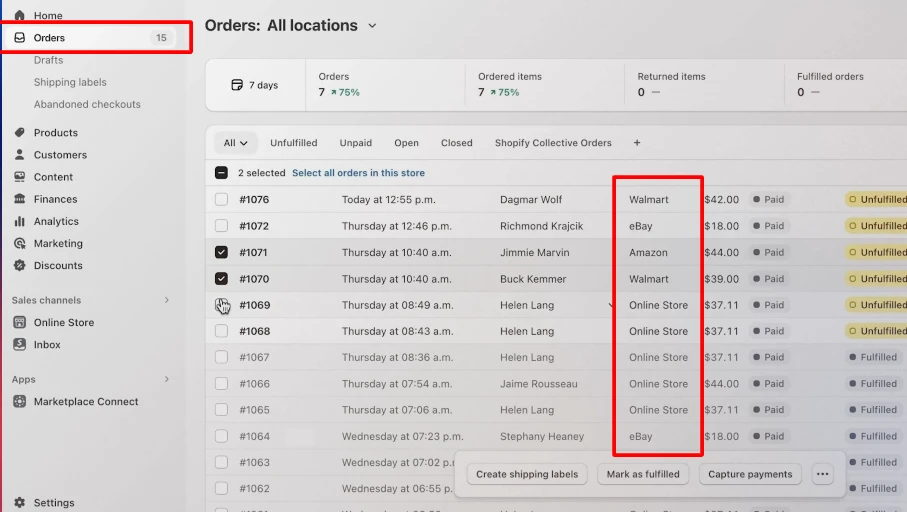Click the Finances bank icon
This screenshot has height=512, width=907.
tap(20, 199)
